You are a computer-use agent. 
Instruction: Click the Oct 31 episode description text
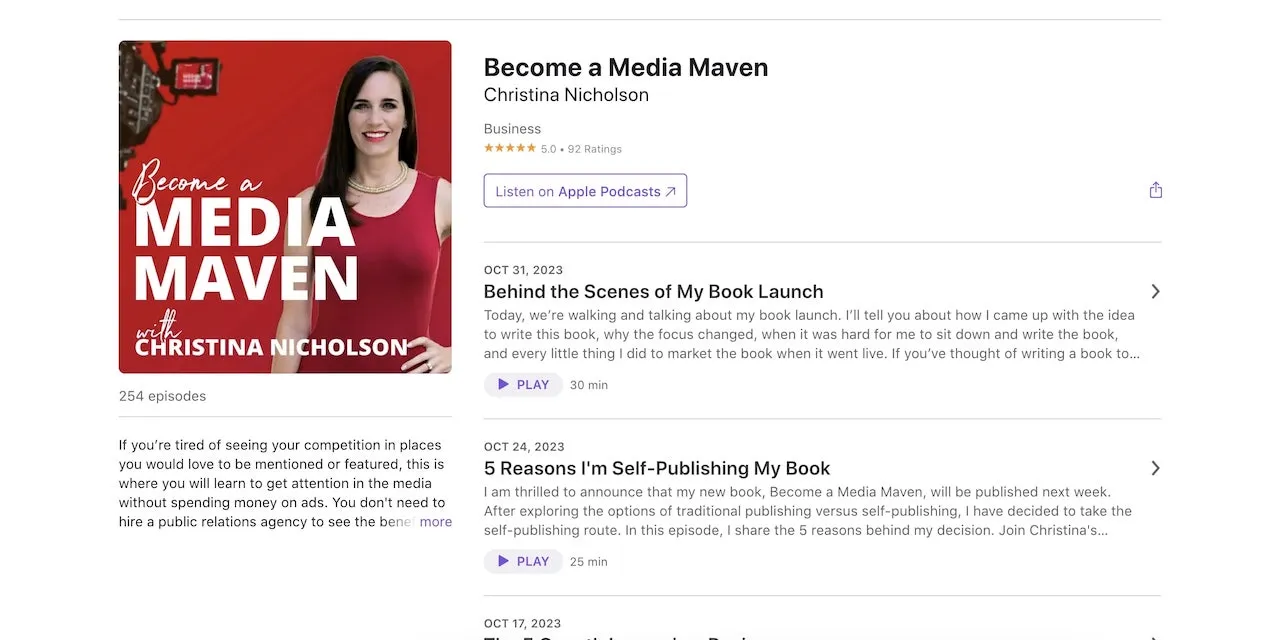811,334
